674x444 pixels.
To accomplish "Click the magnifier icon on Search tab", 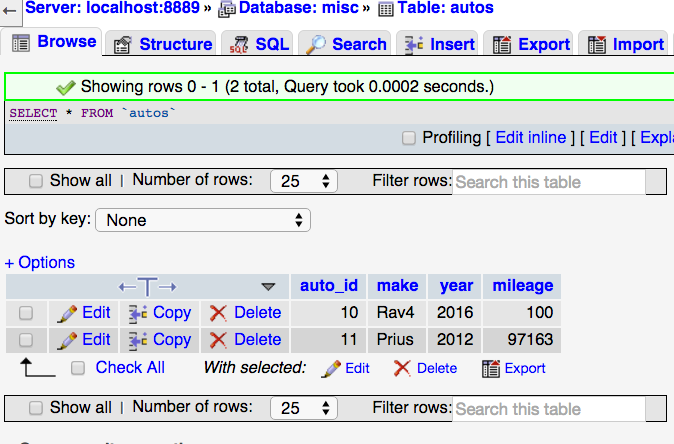I will pos(316,45).
